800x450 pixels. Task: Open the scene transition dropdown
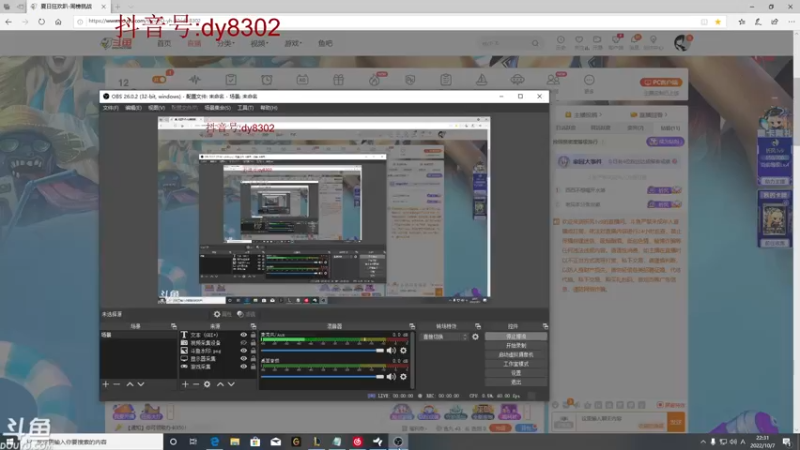pos(444,337)
